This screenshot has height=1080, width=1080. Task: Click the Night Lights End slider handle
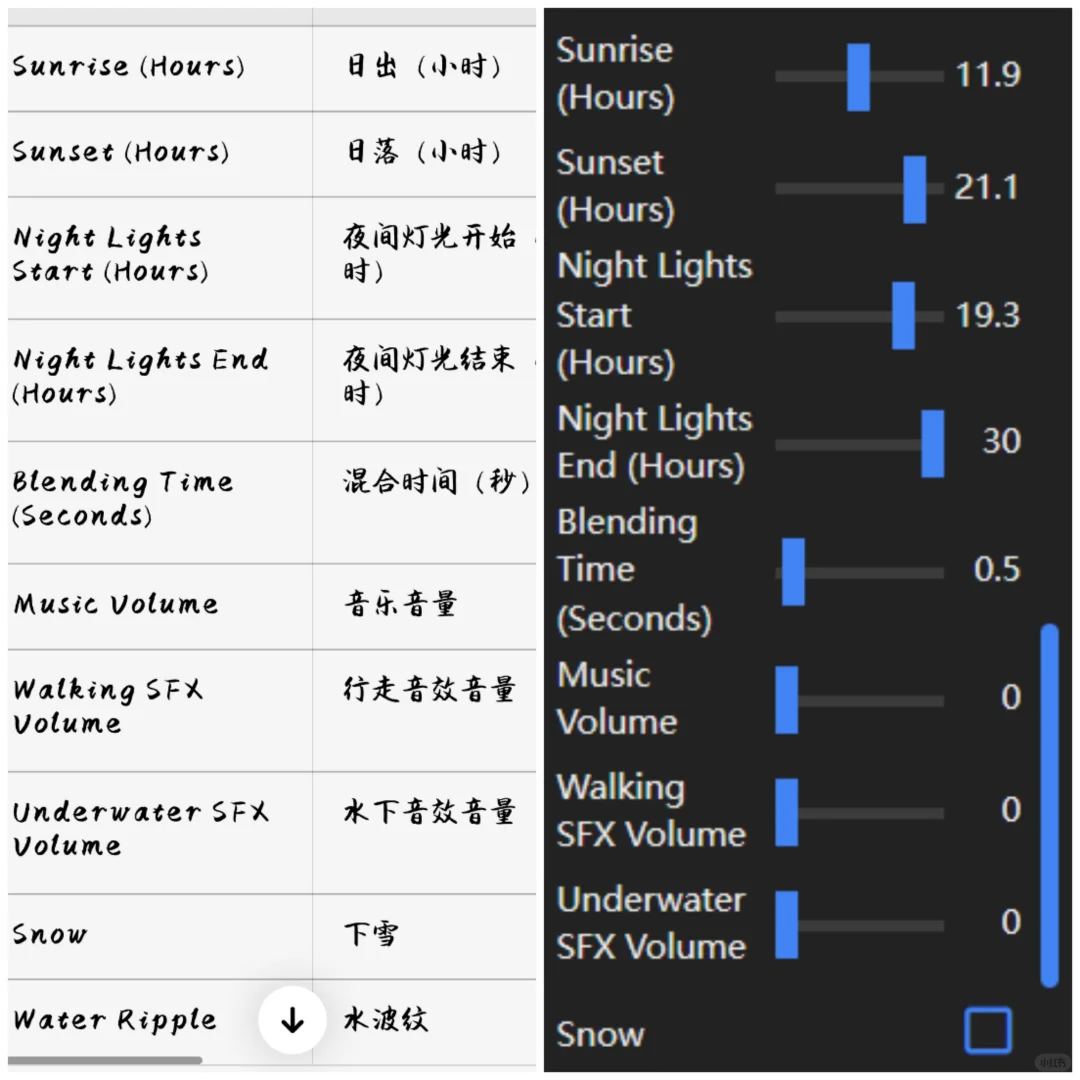[932, 443]
